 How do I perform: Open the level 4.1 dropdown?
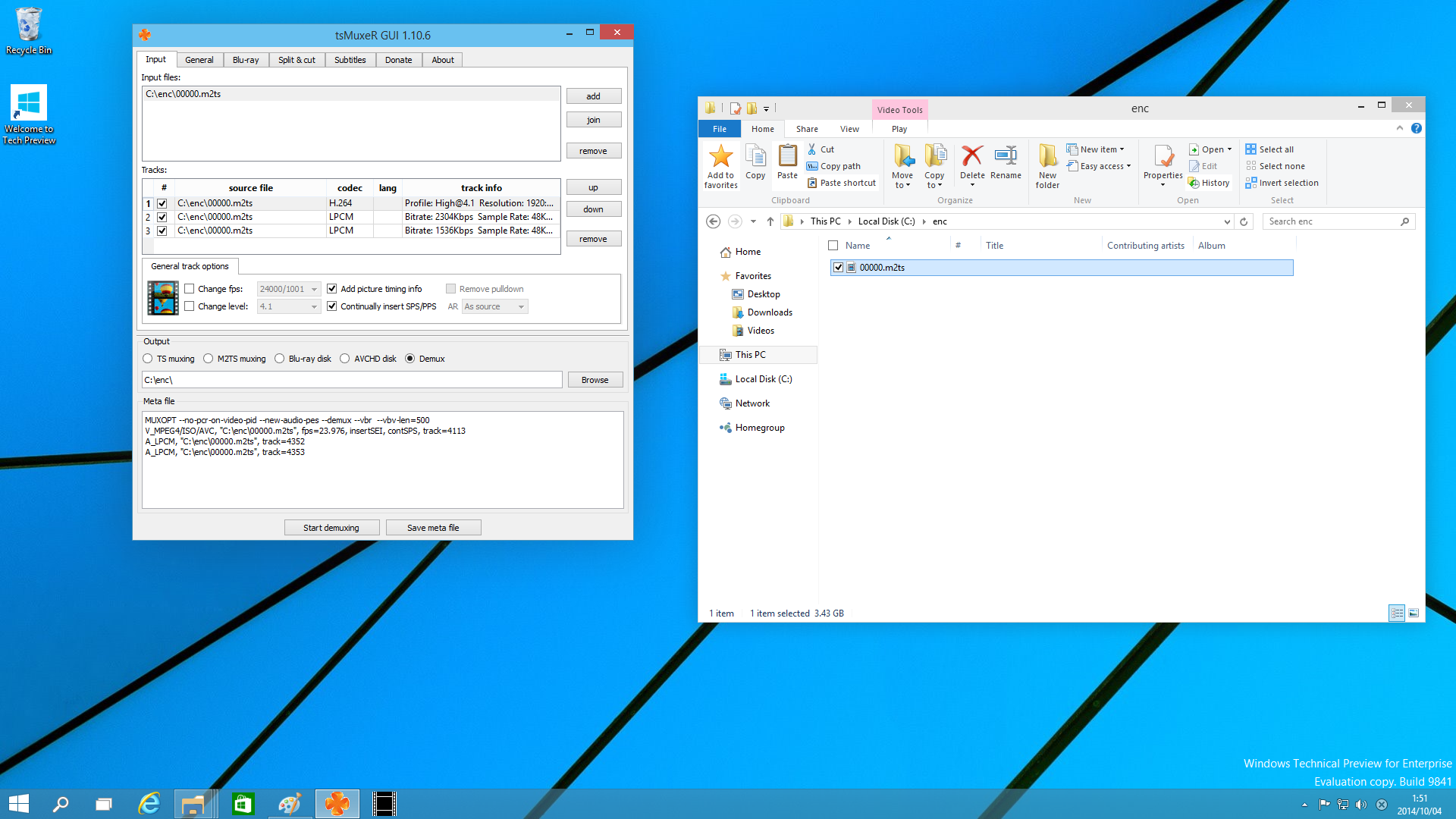click(x=289, y=306)
